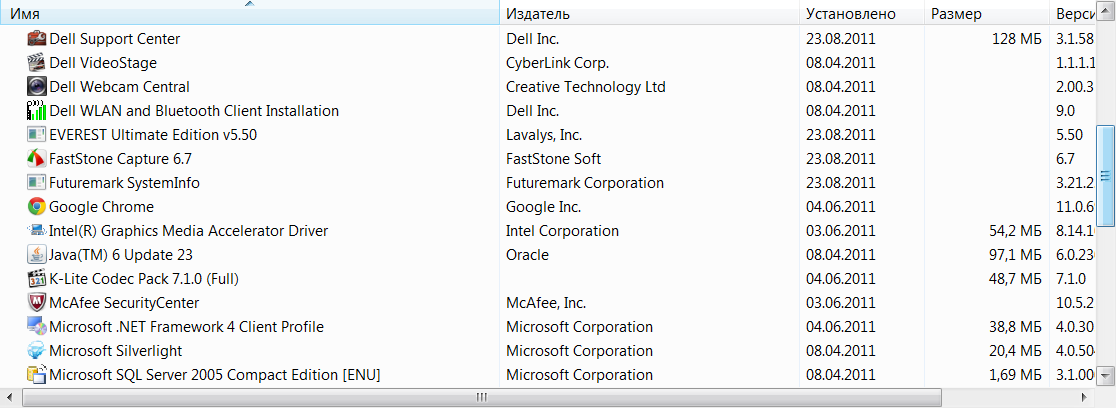The width and height of the screenshot is (1116, 408).
Task: Click the Microsoft Silverlight icon
Action: (37, 351)
